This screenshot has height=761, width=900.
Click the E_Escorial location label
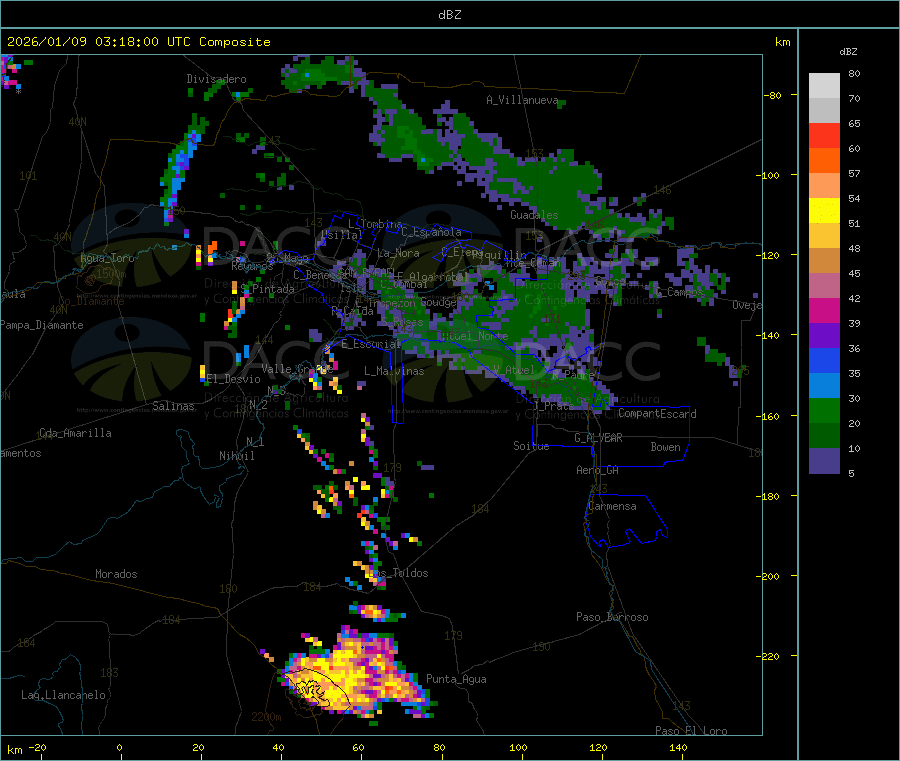tap(370, 344)
